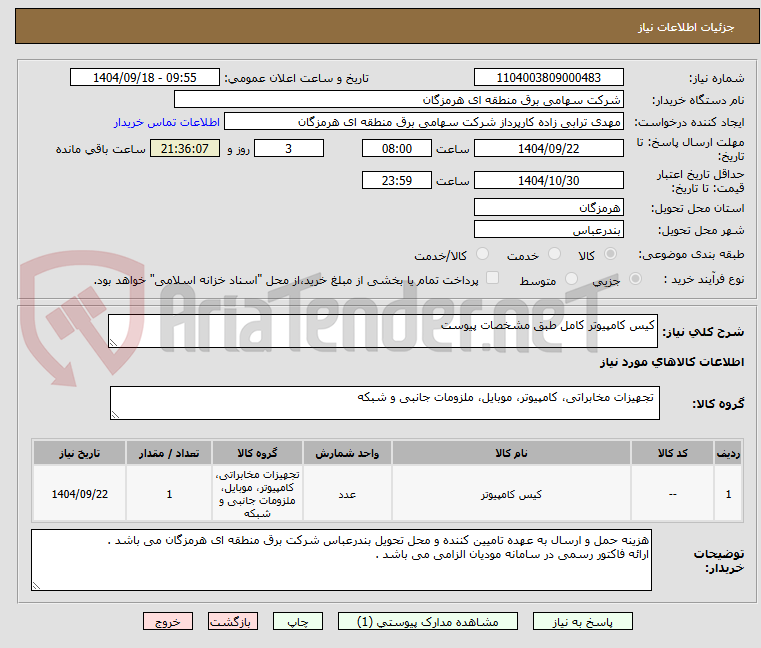Open 'مشاهده مدارک پیوستی (1)' attachments
The height and width of the screenshot is (648, 761).
tap(428, 621)
